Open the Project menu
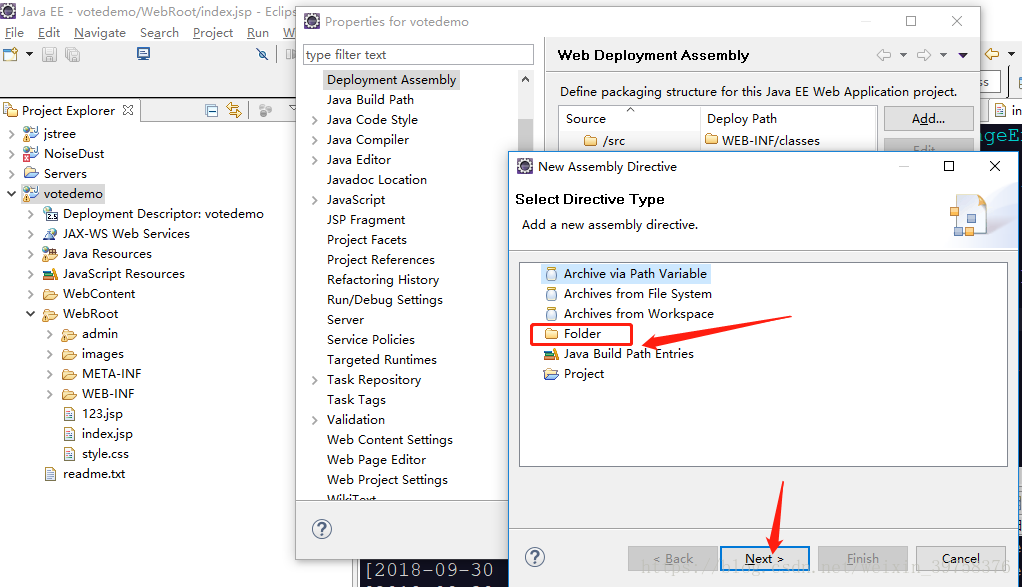Image resolution: width=1022 pixels, height=587 pixels. 212,33
